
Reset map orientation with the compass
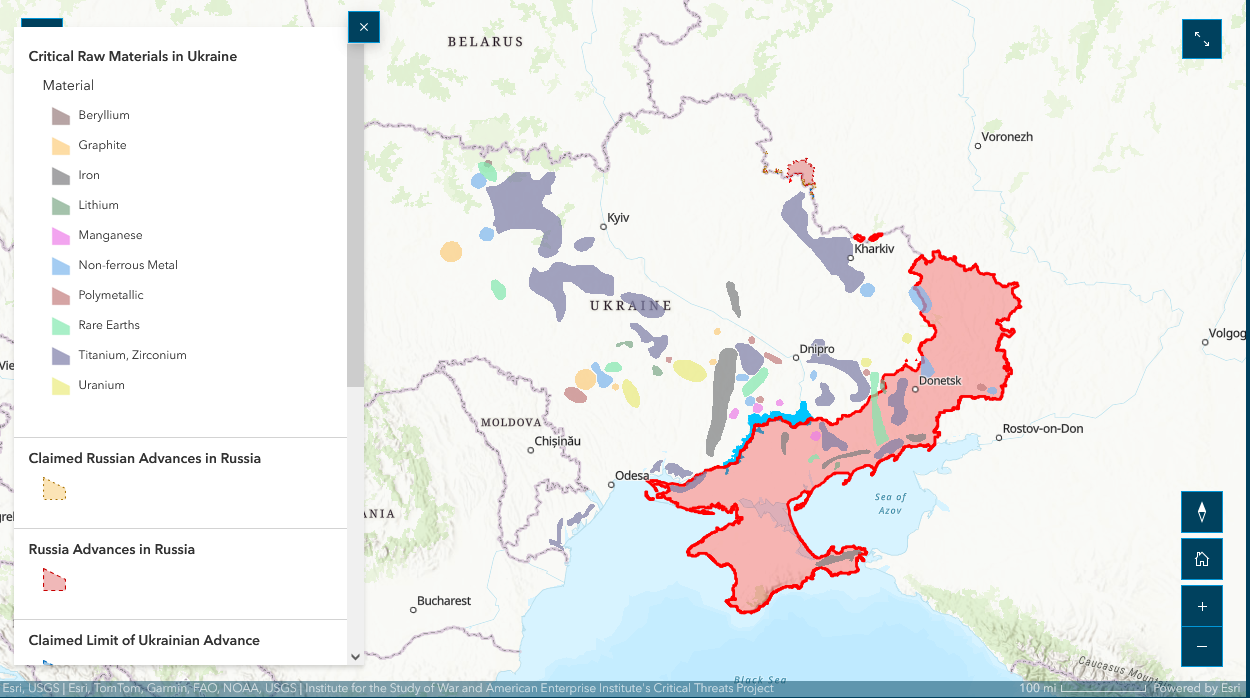coord(1202,512)
